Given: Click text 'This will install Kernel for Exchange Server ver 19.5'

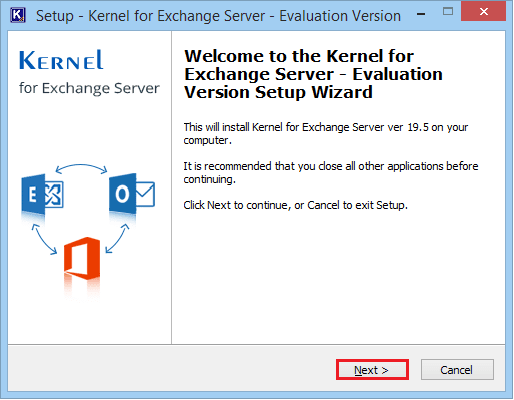Looking at the screenshot, I should [306, 127].
